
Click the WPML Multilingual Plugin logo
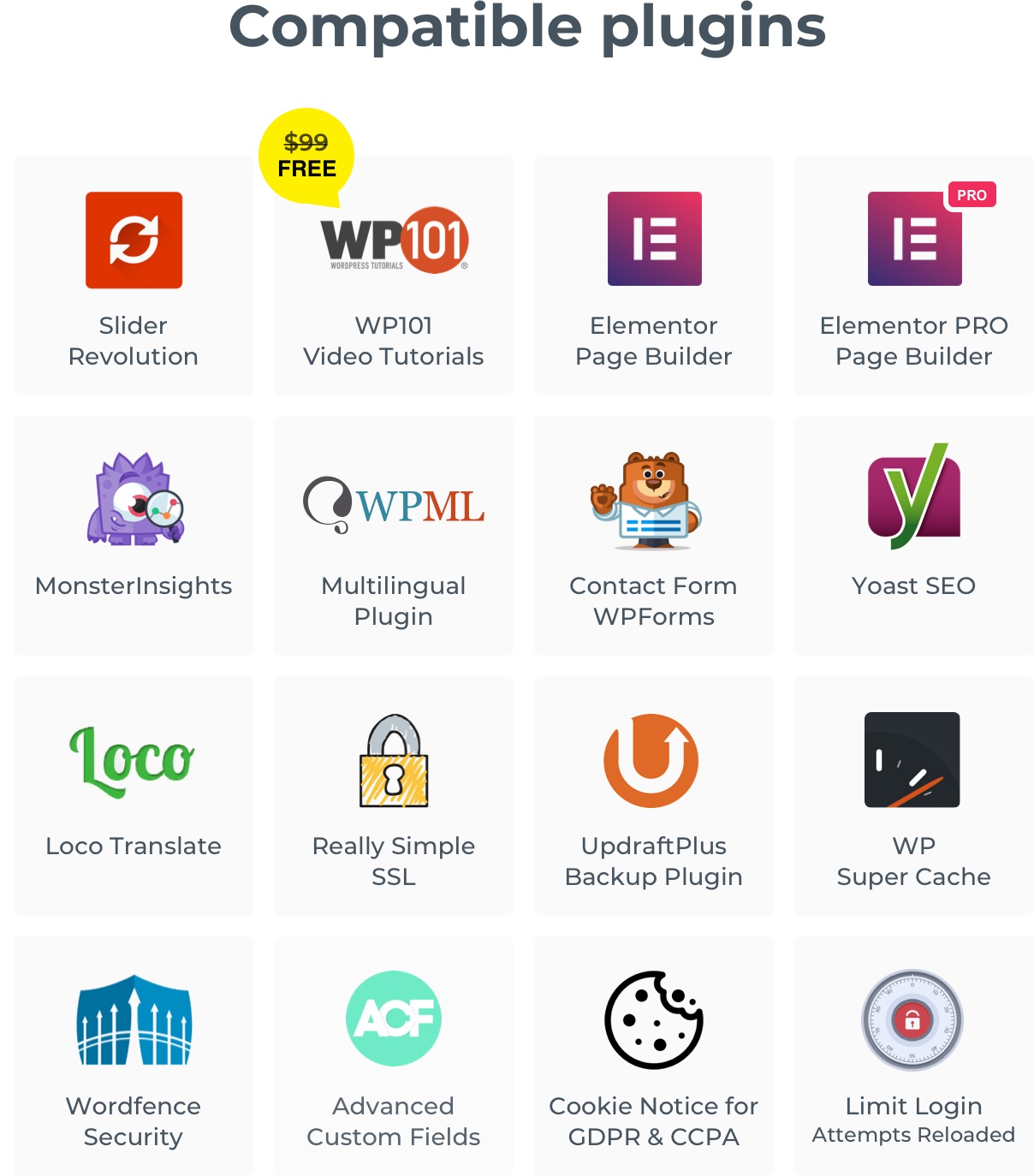(x=394, y=505)
